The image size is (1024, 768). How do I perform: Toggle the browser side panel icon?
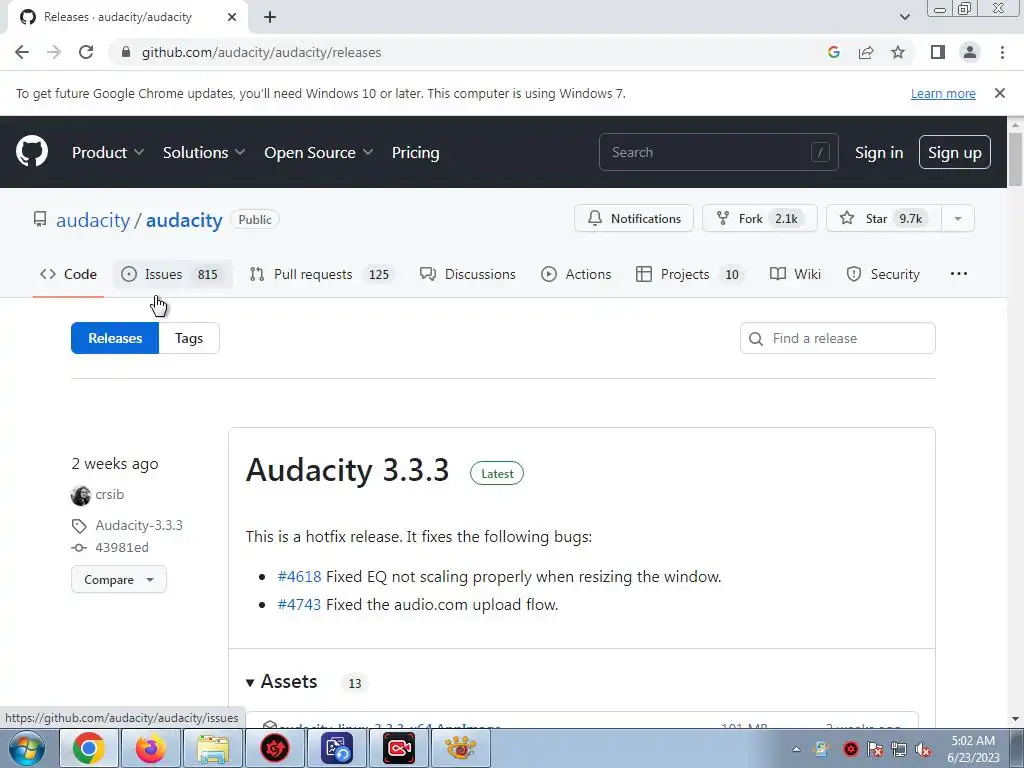click(938, 52)
